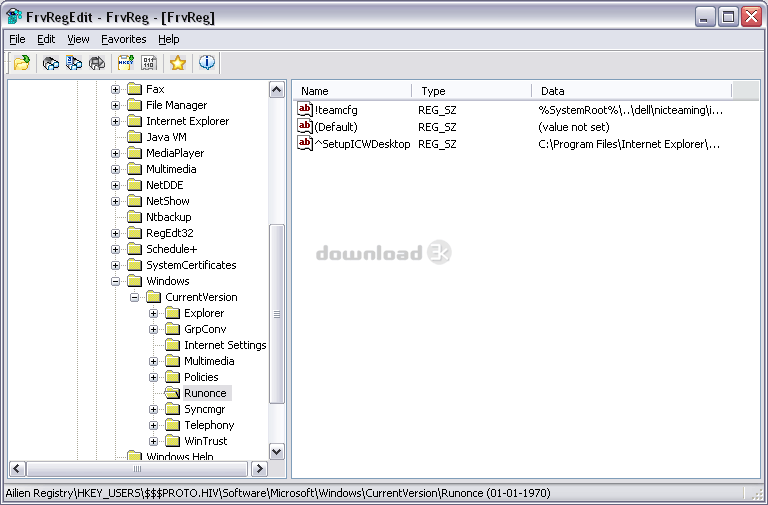Expand the WinTrust key
768x505 pixels.
153,441
